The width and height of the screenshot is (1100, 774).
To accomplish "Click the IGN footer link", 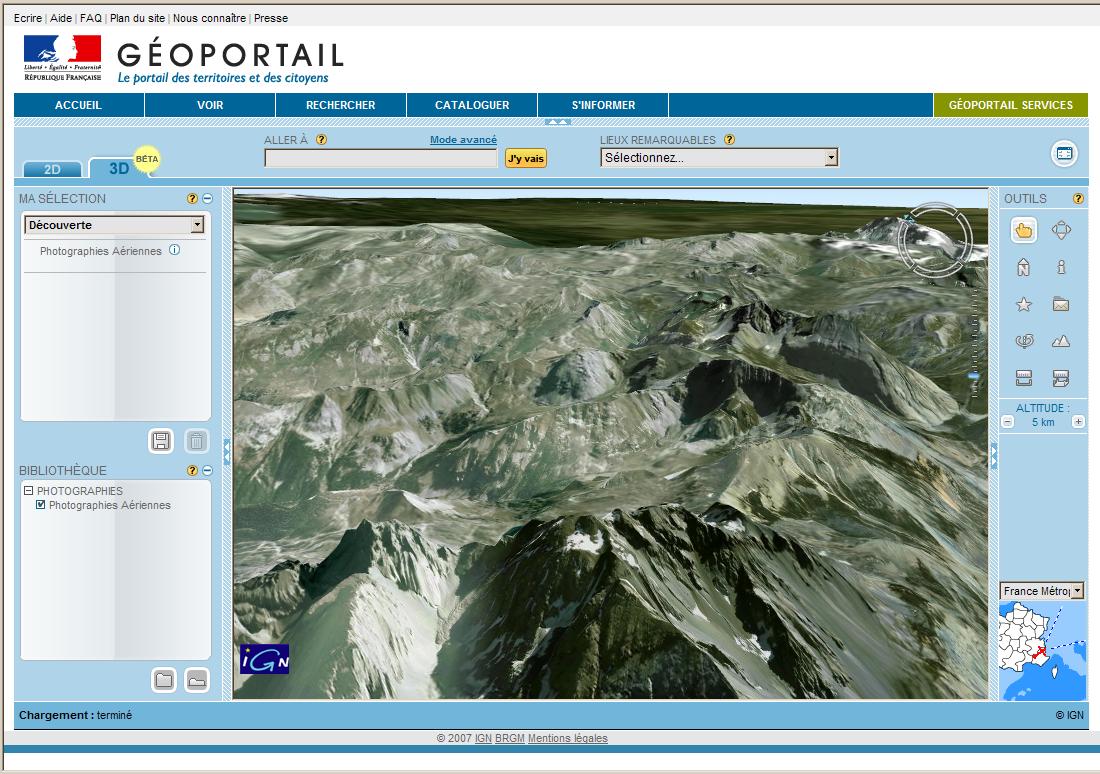I will coord(483,738).
